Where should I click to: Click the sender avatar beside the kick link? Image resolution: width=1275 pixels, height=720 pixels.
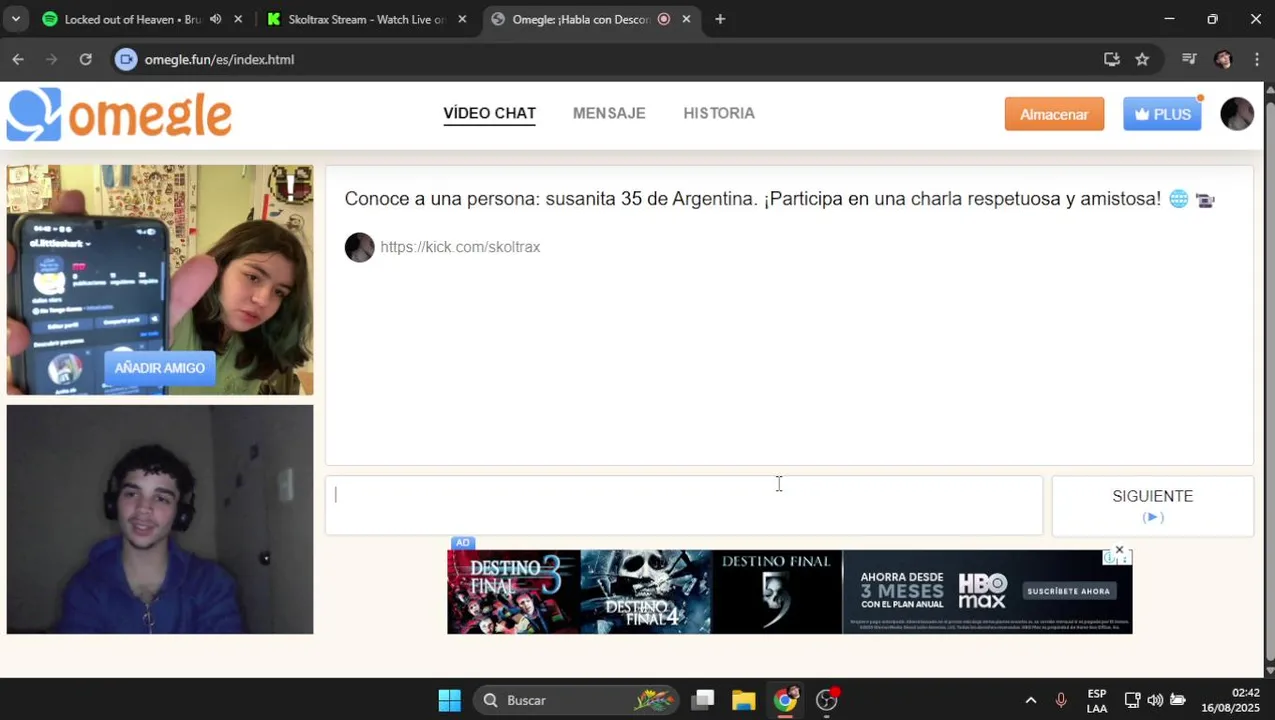359,247
